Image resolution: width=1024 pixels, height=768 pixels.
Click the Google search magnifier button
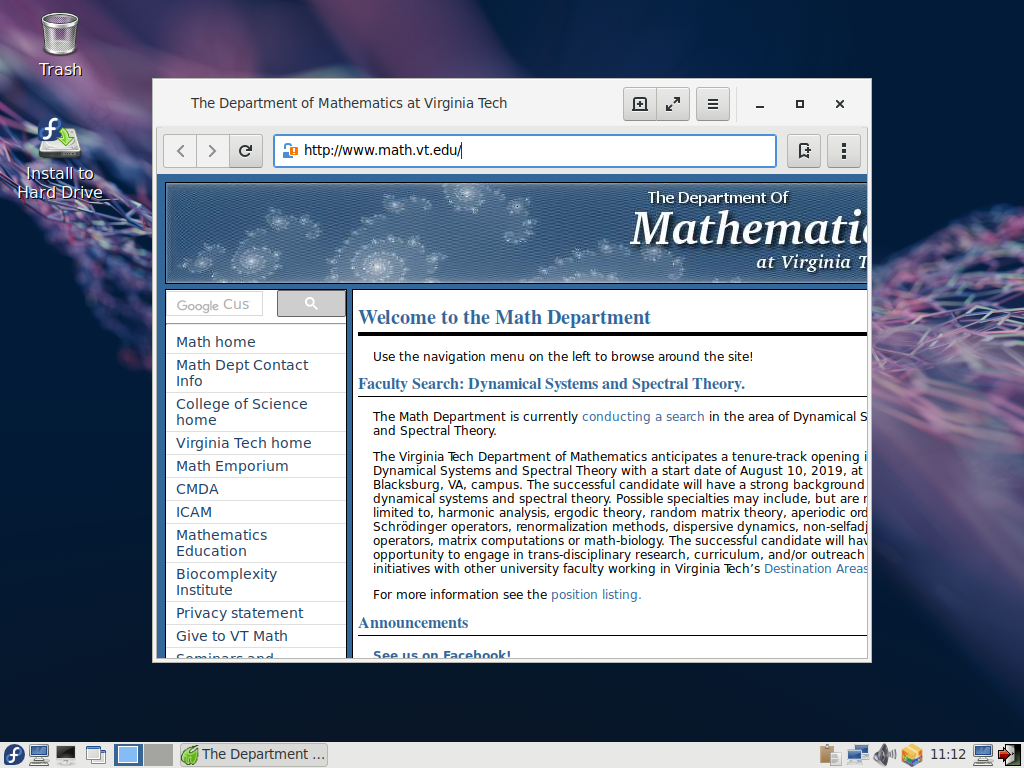point(312,304)
